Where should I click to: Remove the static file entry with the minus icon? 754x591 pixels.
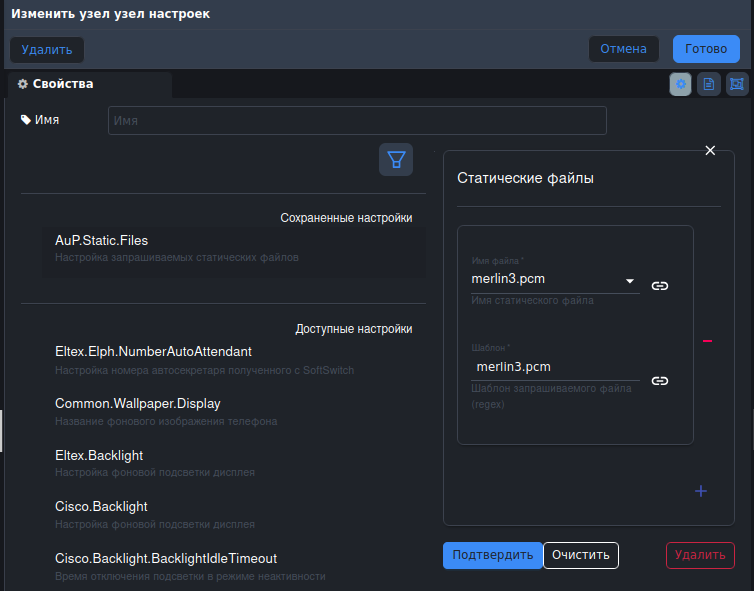coord(707,341)
